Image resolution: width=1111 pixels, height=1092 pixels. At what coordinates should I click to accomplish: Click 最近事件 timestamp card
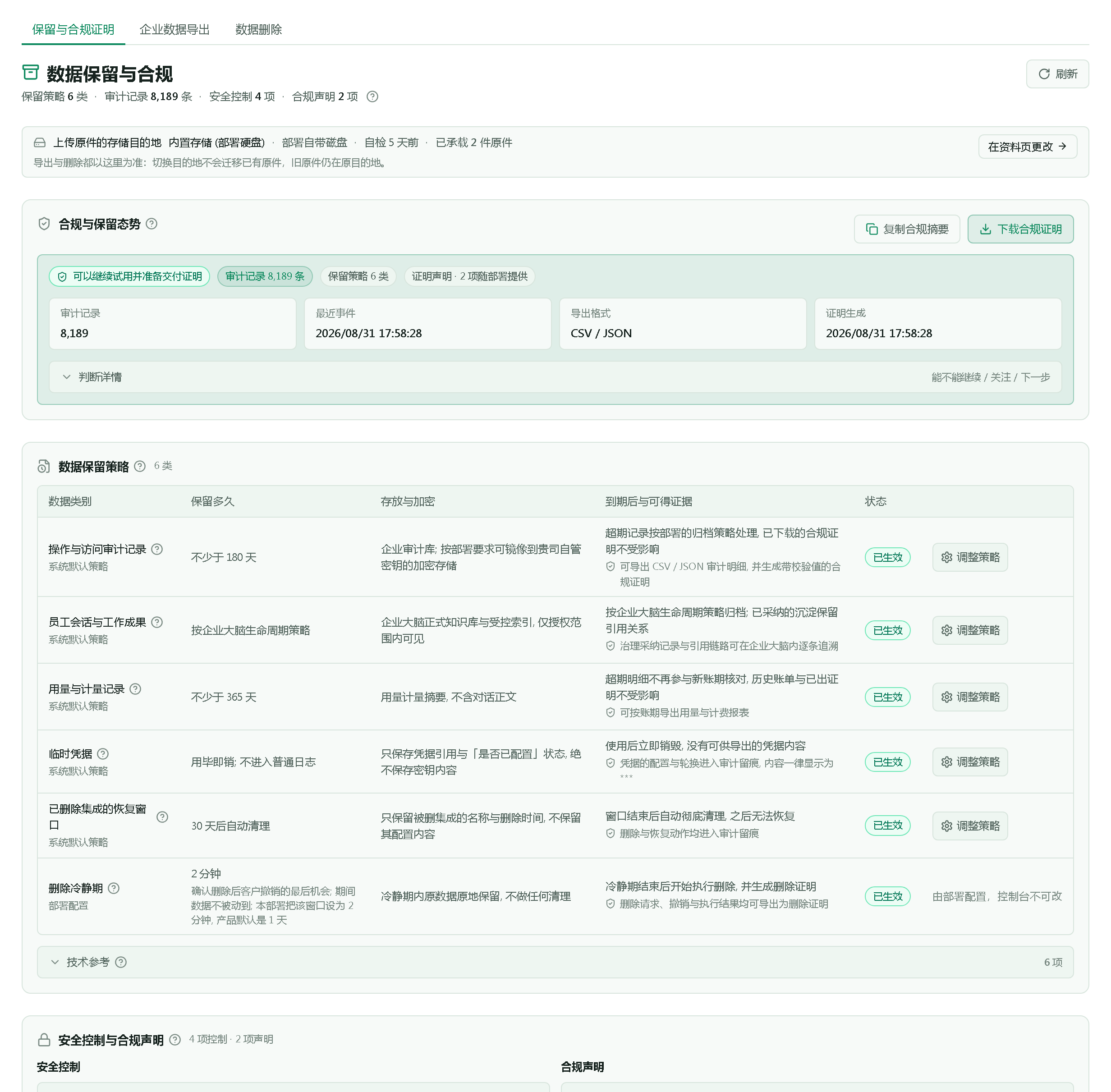tap(428, 323)
